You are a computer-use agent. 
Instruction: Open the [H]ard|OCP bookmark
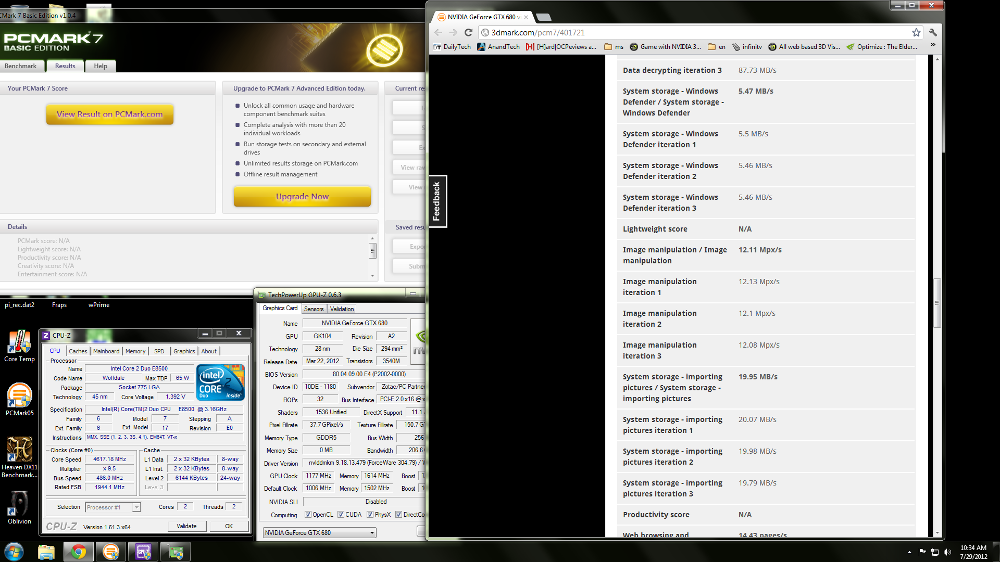(562, 47)
